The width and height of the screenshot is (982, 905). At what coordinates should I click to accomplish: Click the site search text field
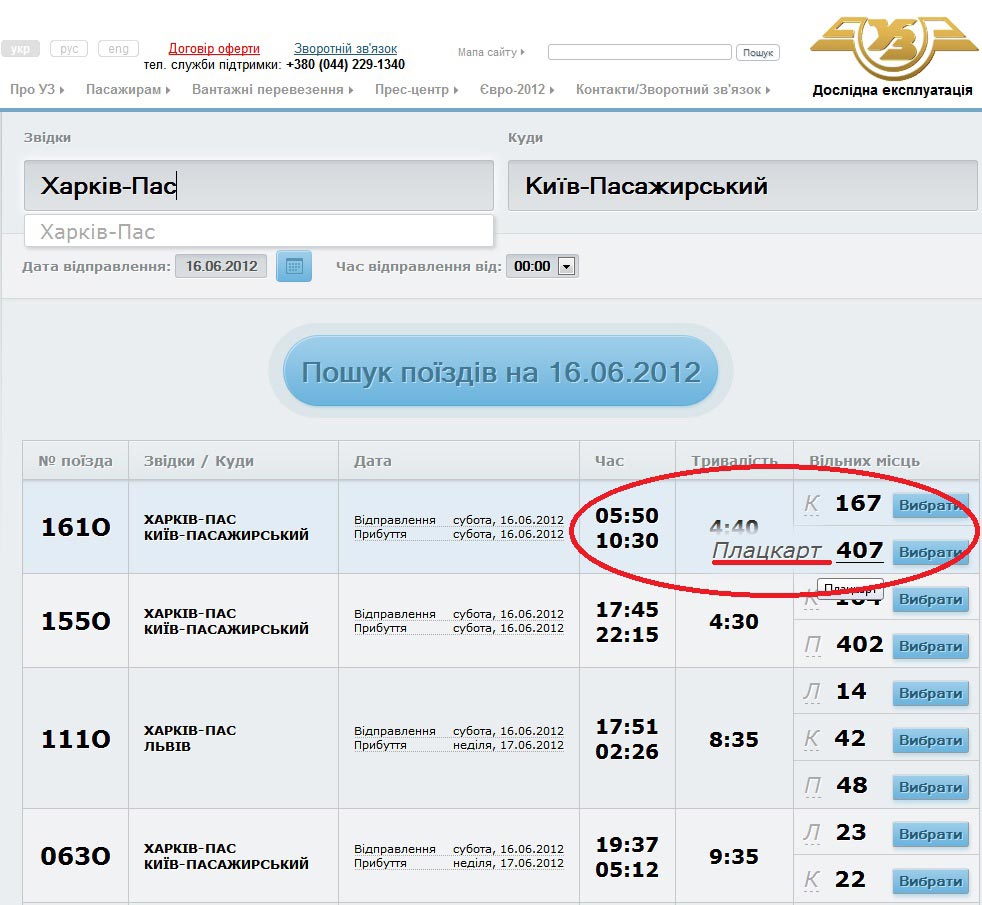point(639,52)
